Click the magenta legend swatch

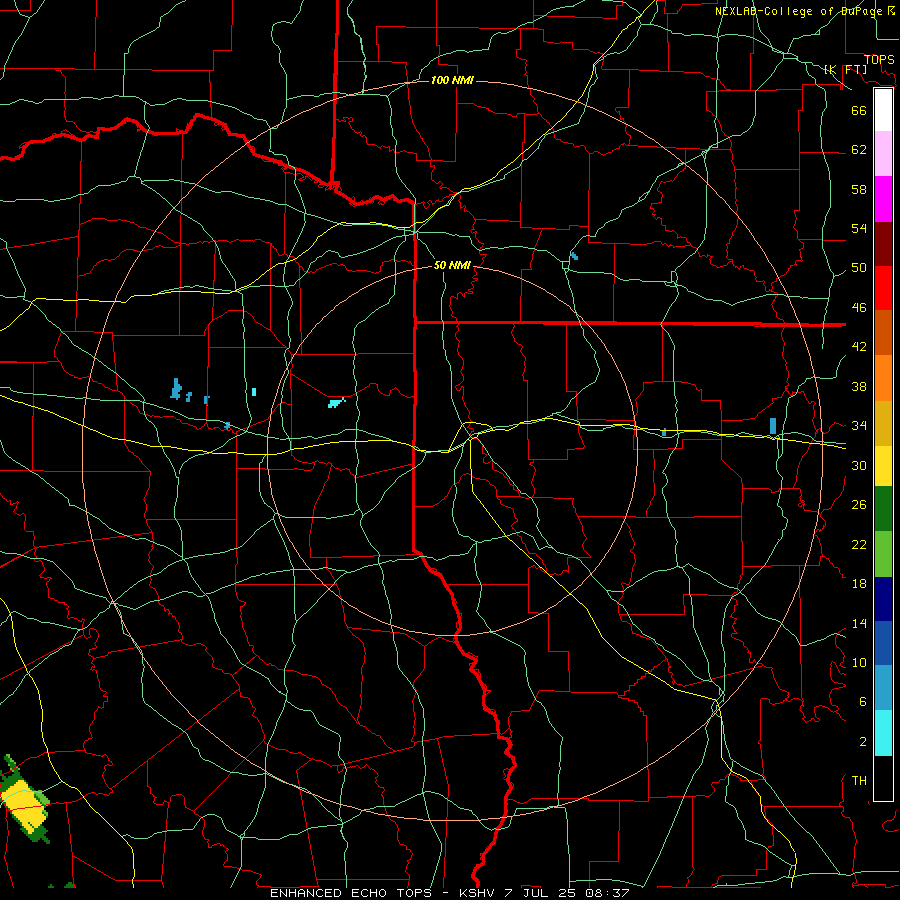tap(883, 199)
